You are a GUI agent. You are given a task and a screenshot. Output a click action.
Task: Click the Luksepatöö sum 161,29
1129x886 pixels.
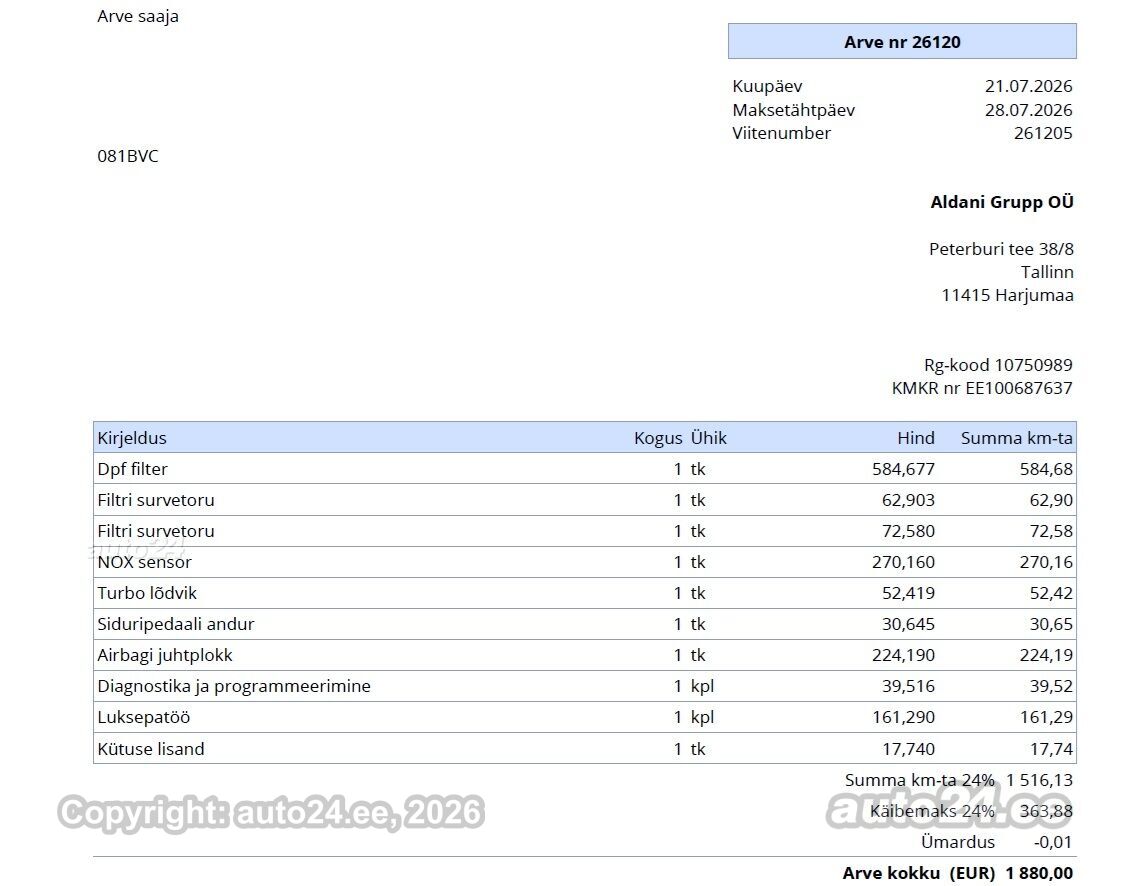coord(1046,717)
